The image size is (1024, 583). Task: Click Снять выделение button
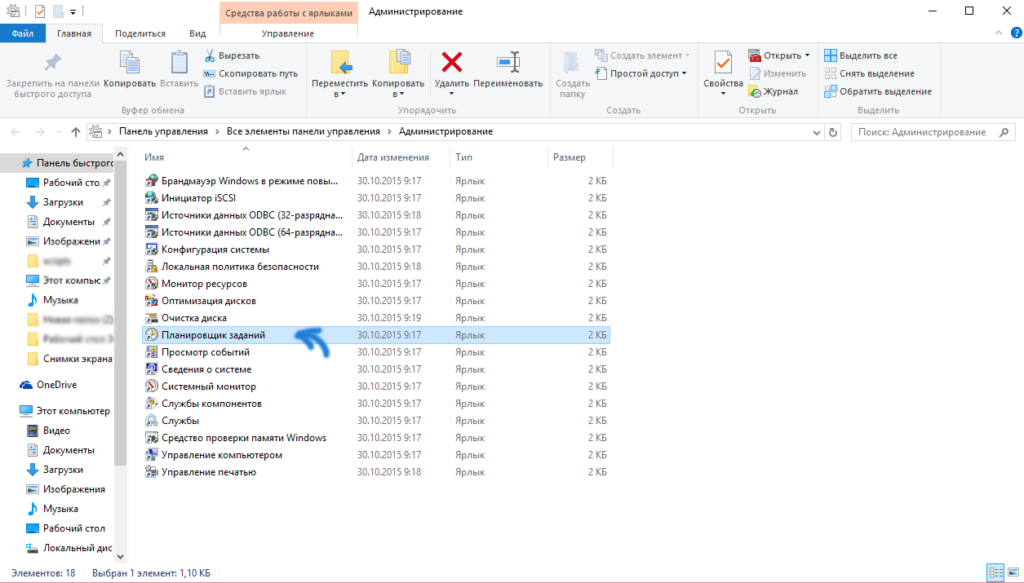[x=869, y=73]
